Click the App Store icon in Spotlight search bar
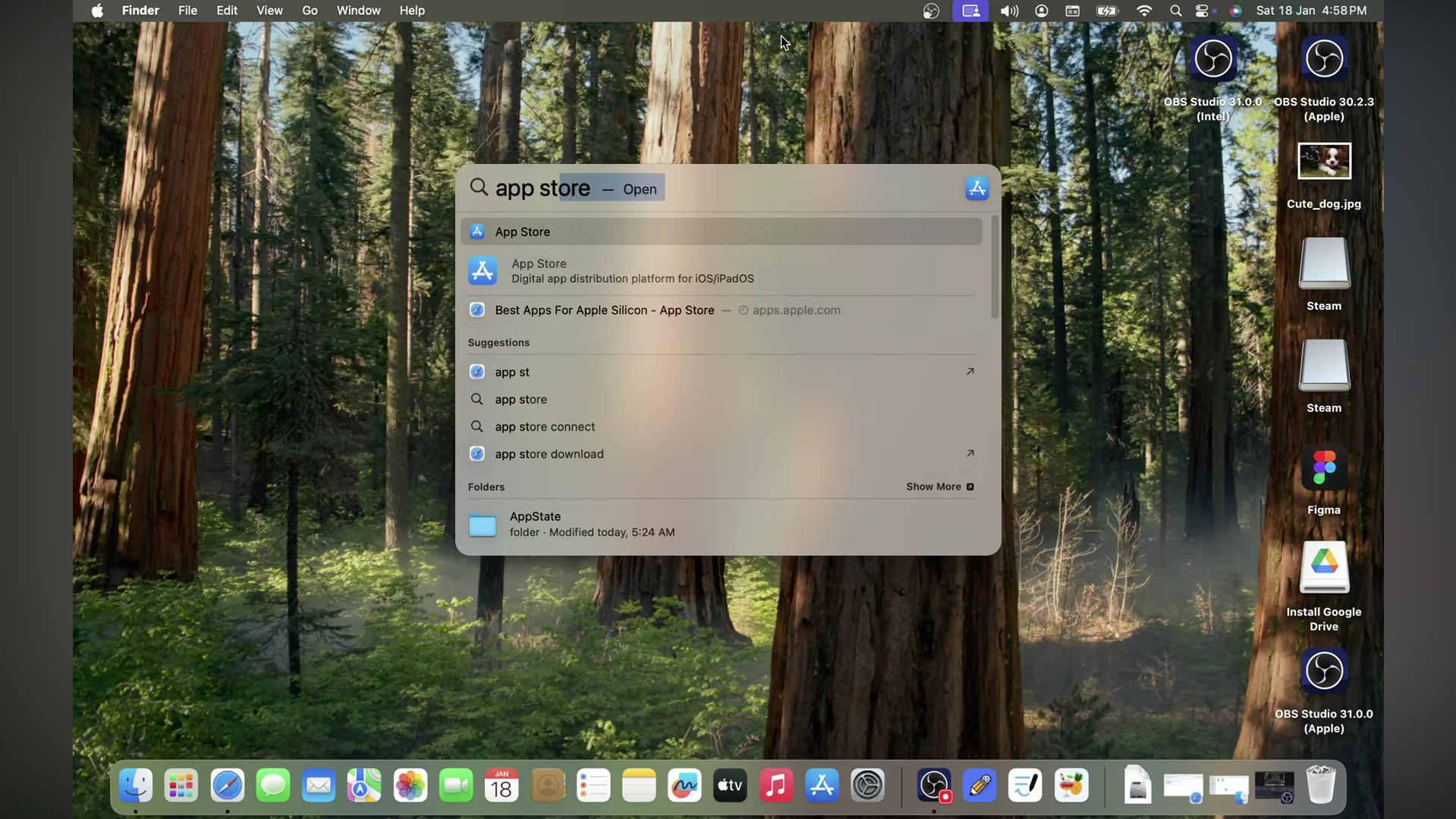 [977, 188]
